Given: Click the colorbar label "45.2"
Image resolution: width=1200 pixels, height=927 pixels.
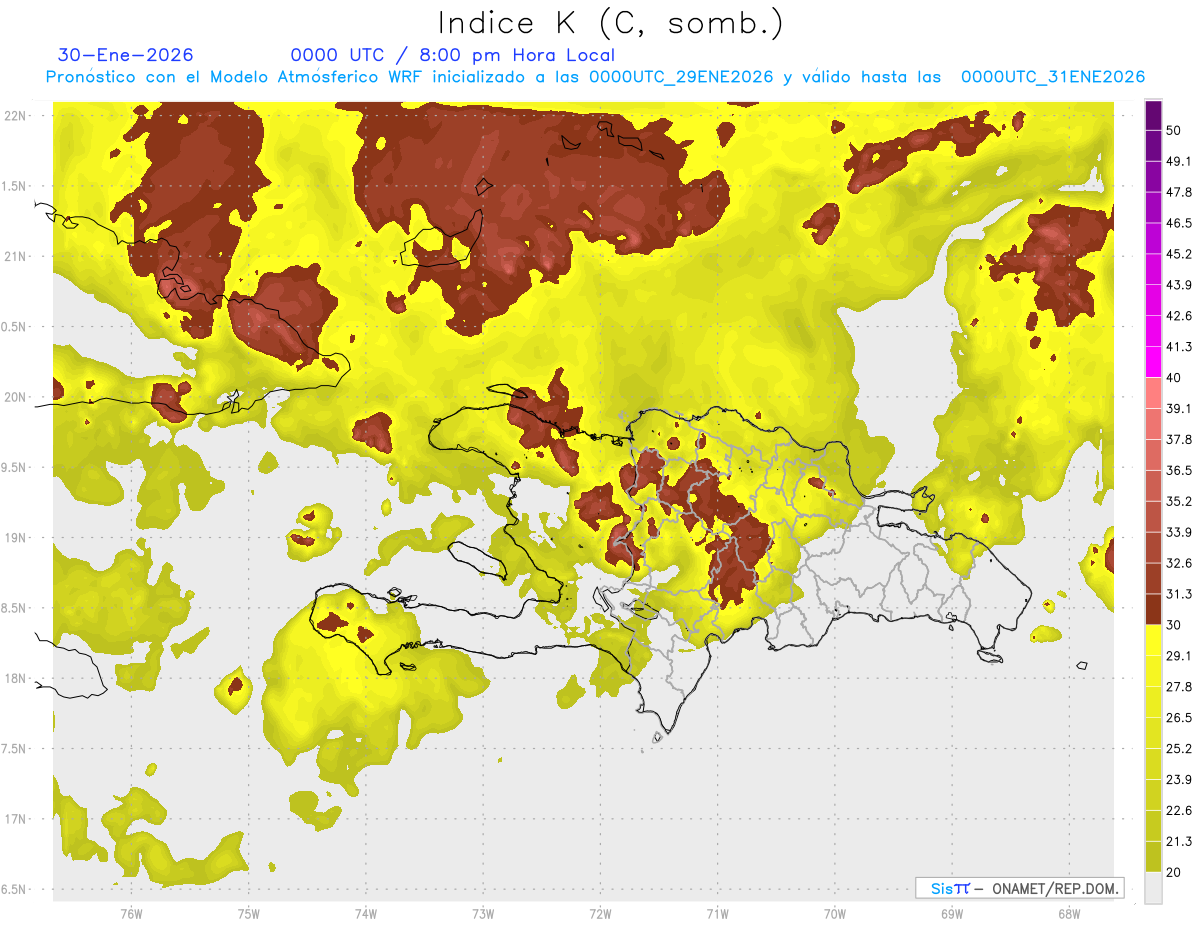Looking at the screenshot, I should [1179, 254].
